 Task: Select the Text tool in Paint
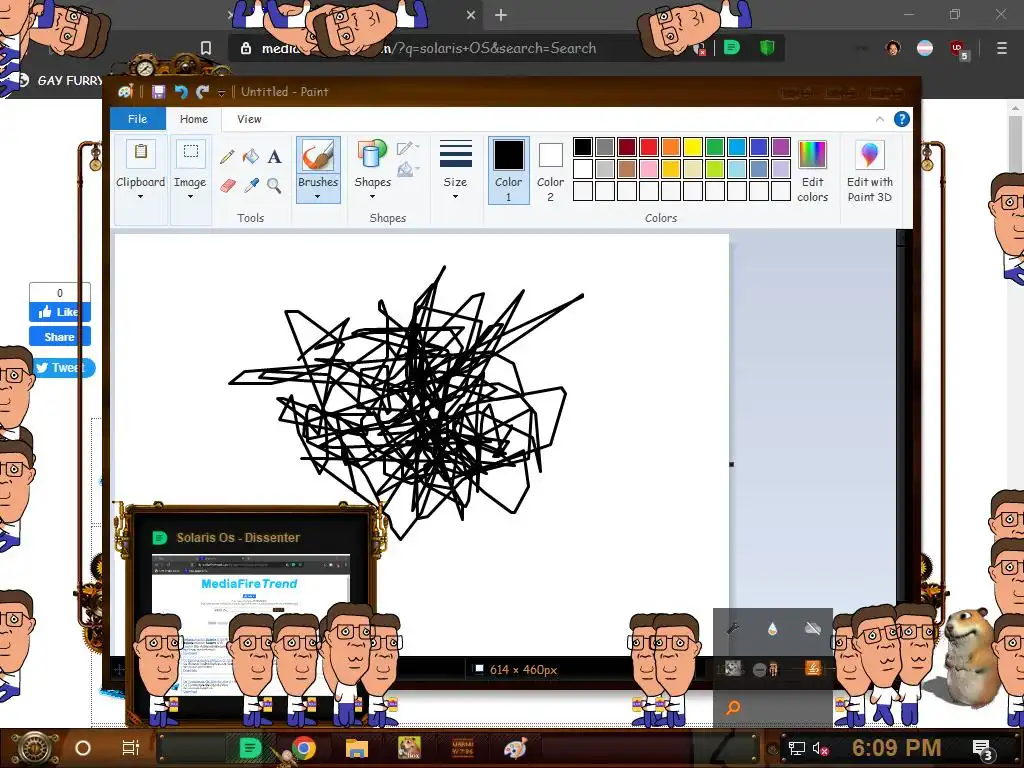coord(274,157)
